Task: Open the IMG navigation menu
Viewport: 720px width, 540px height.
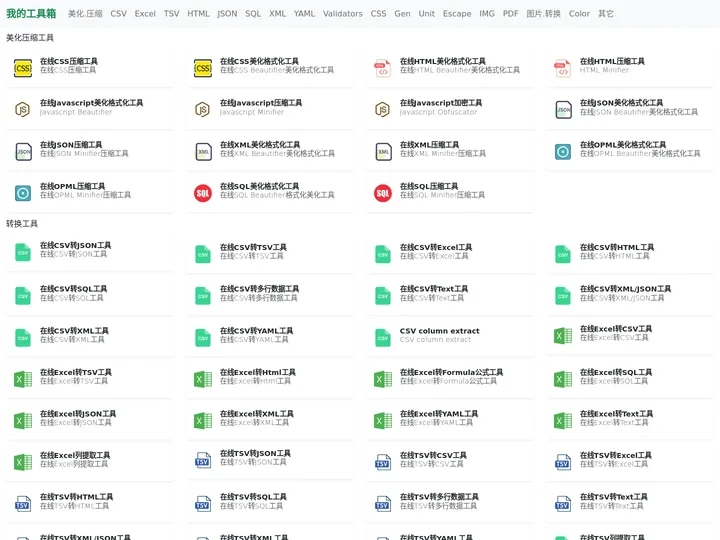Action: (x=487, y=14)
